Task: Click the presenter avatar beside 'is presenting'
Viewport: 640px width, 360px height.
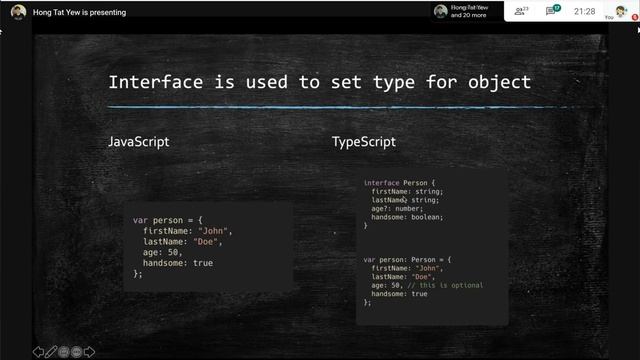Action: [18, 12]
